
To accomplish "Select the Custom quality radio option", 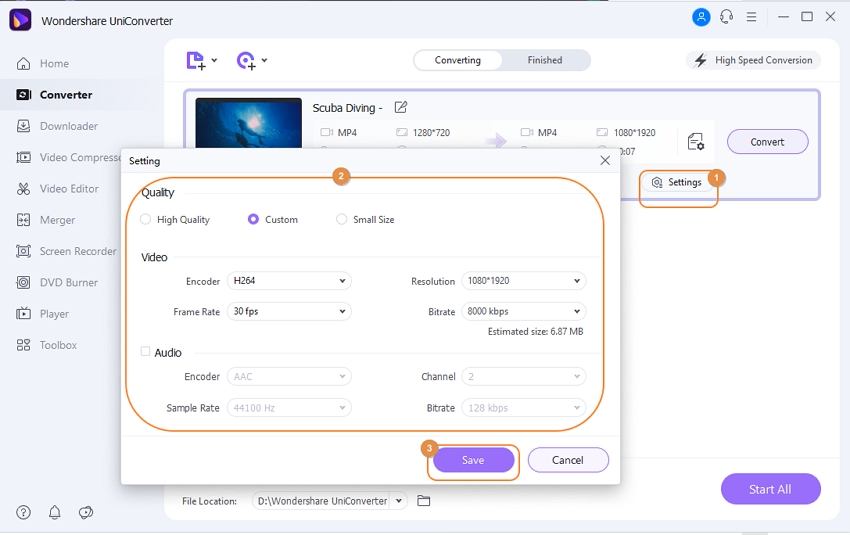I will (253, 220).
